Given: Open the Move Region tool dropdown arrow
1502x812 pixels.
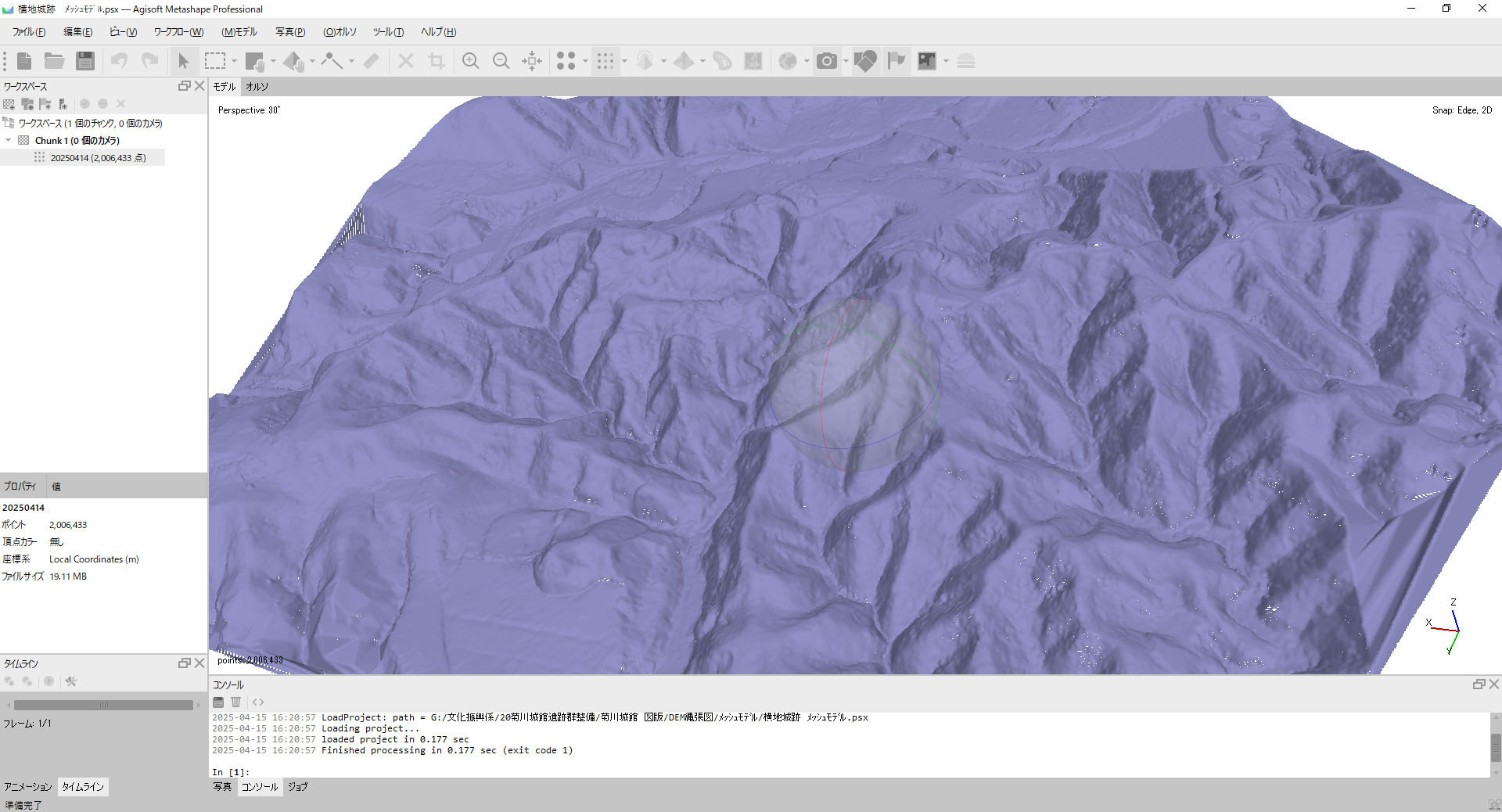Looking at the screenshot, I should [273, 61].
